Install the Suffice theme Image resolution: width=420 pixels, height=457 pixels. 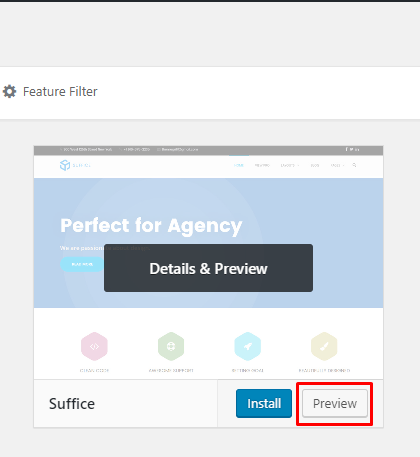pyautogui.click(x=264, y=403)
